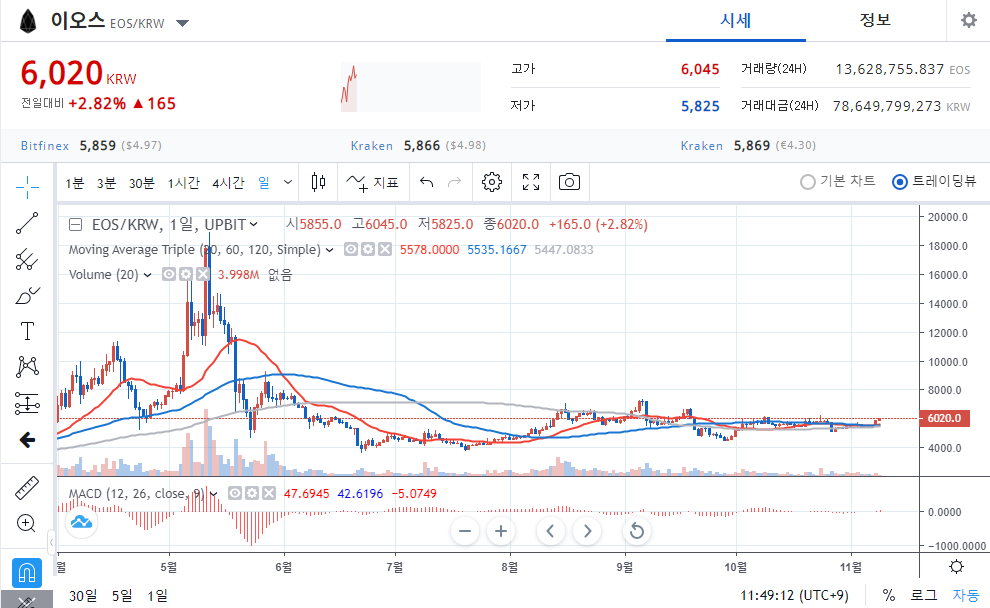
Task: Choose the 기본 차트 radio option
Action: [x=838, y=182]
